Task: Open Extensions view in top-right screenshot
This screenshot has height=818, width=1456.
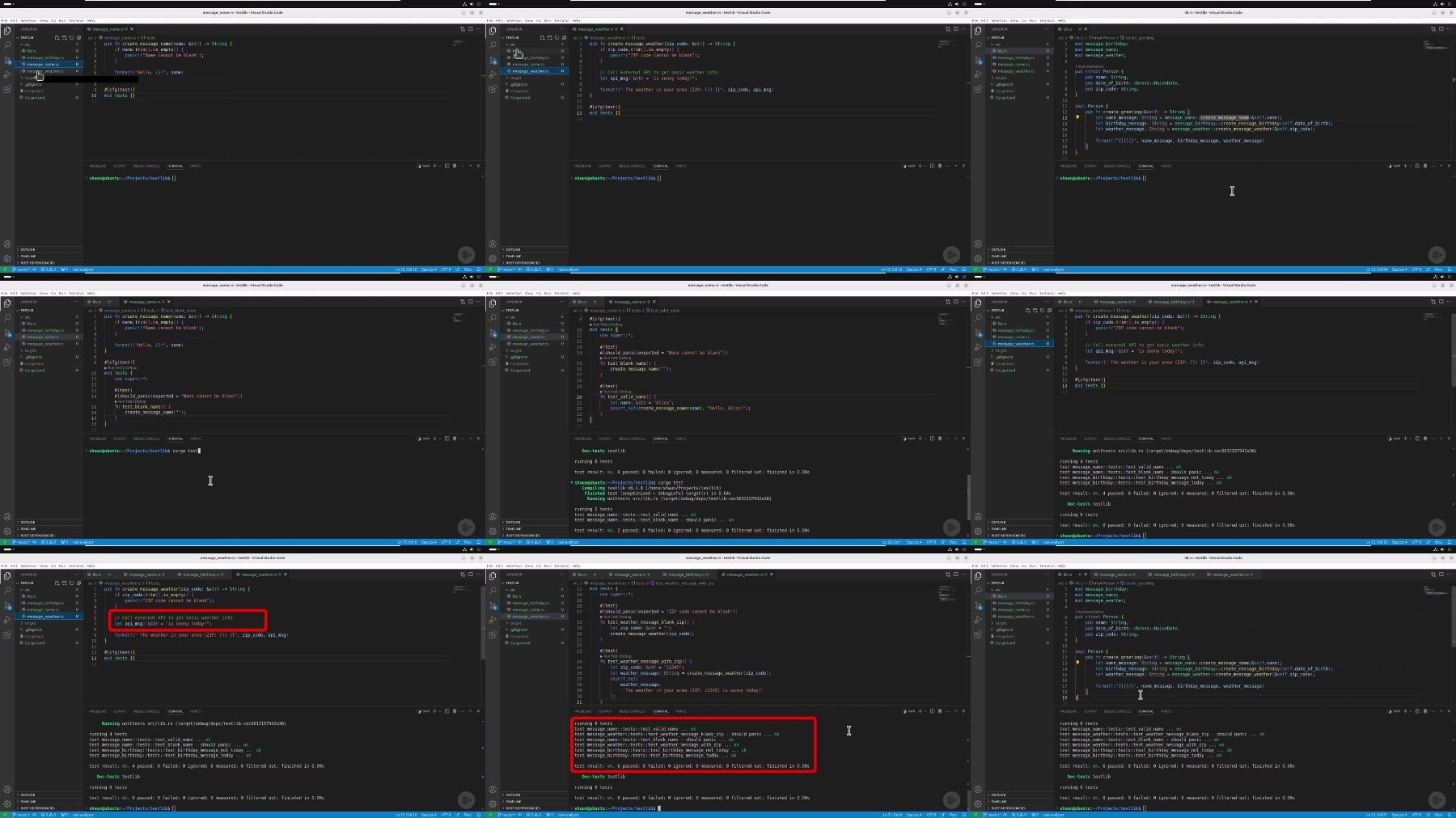Action: pyautogui.click(x=978, y=89)
